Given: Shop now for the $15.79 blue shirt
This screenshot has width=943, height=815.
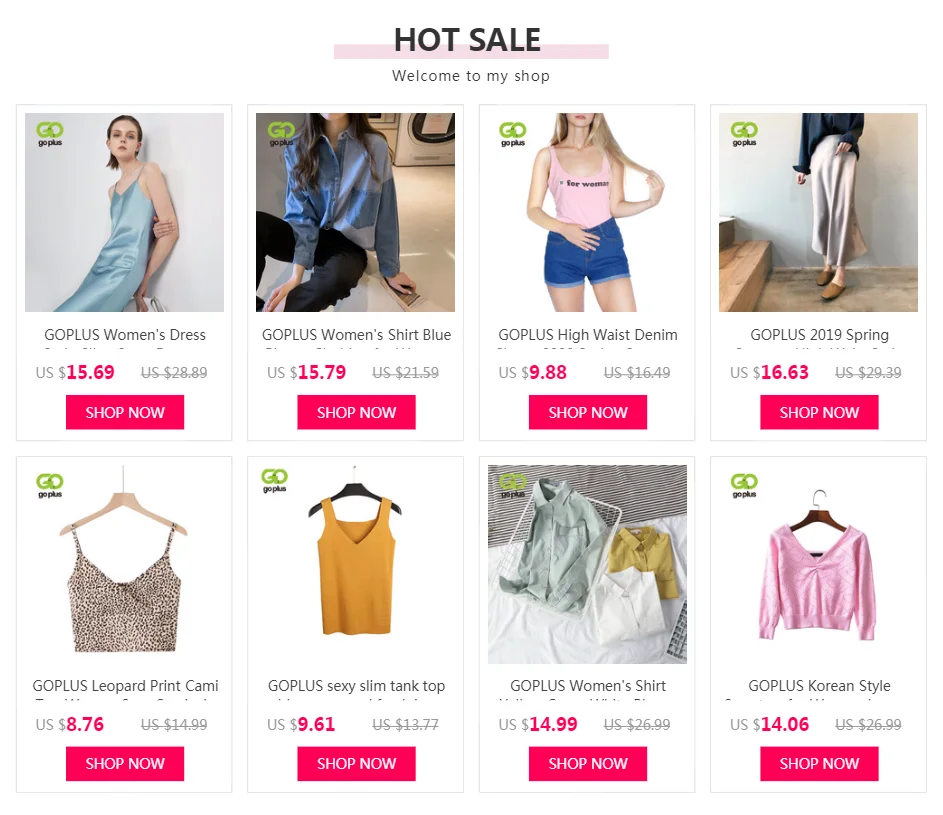Looking at the screenshot, I should pos(356,412).
